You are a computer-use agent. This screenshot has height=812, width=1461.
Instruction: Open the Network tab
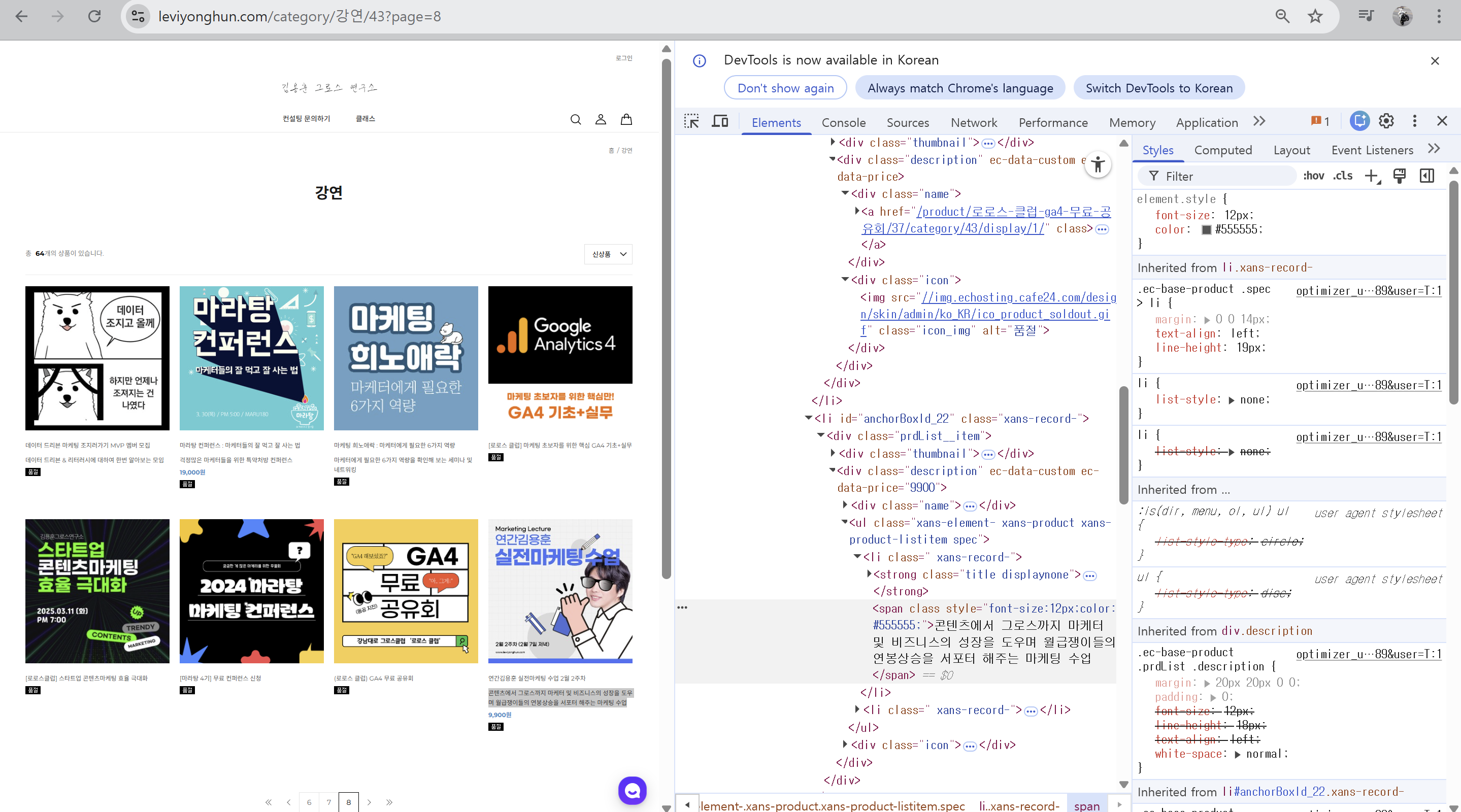[x=974, y=122]
